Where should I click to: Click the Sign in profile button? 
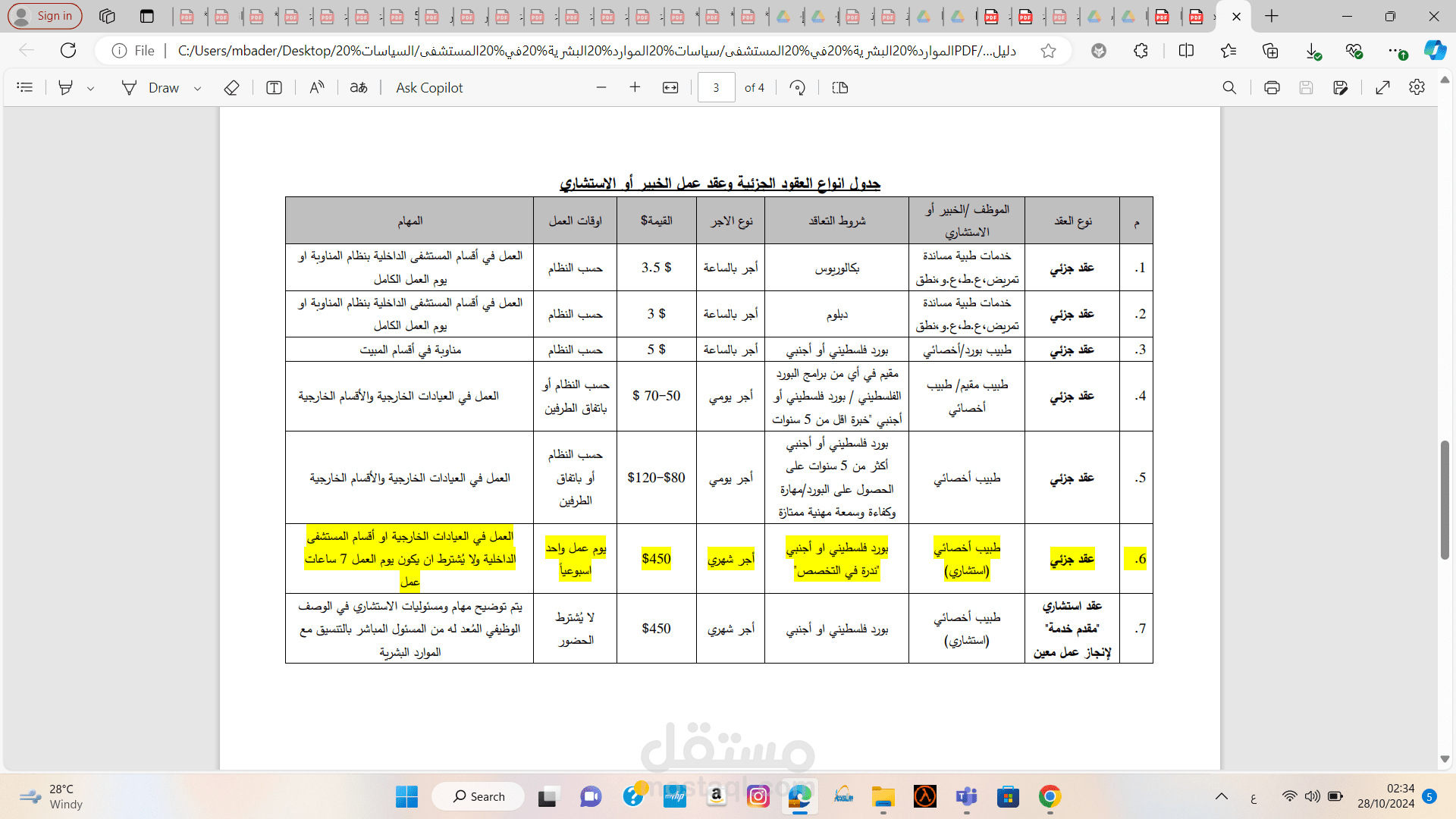point(45,16)
